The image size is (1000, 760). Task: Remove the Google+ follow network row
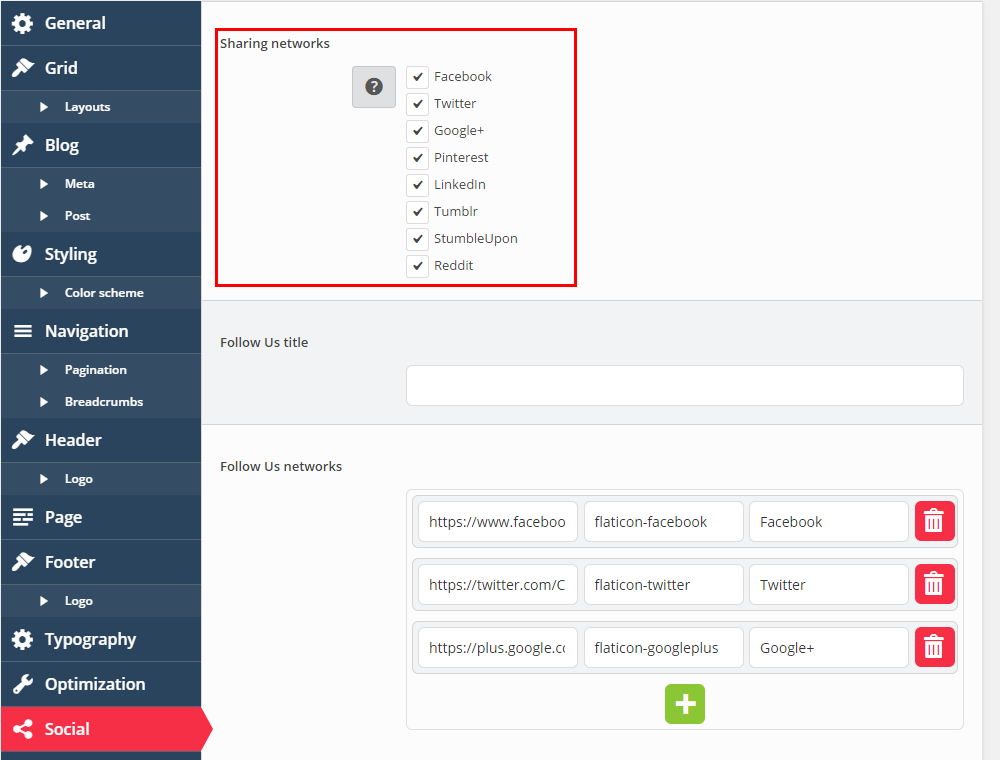934,647
